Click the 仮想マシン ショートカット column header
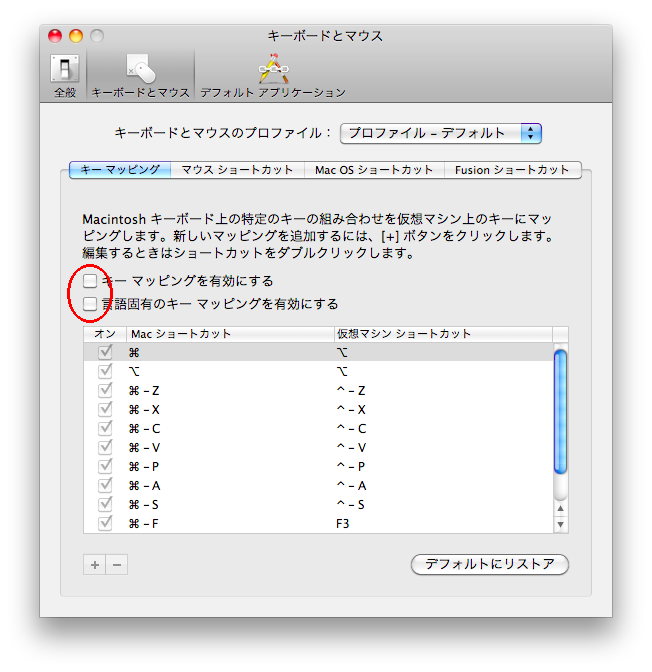 tap(443, 334)
